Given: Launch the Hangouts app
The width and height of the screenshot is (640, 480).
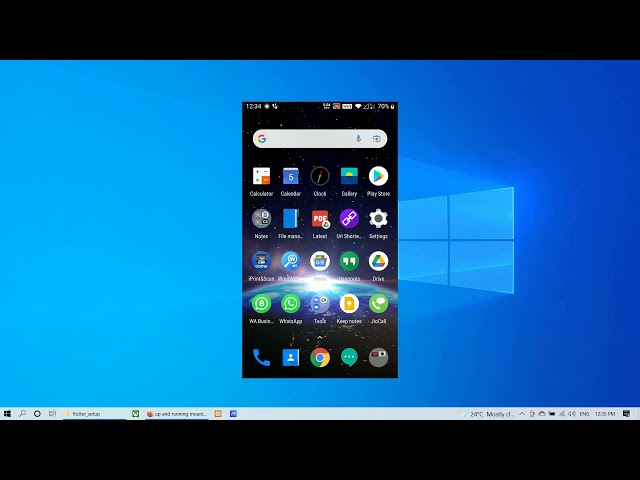Looking at the screenshot, I should [349, 262].
